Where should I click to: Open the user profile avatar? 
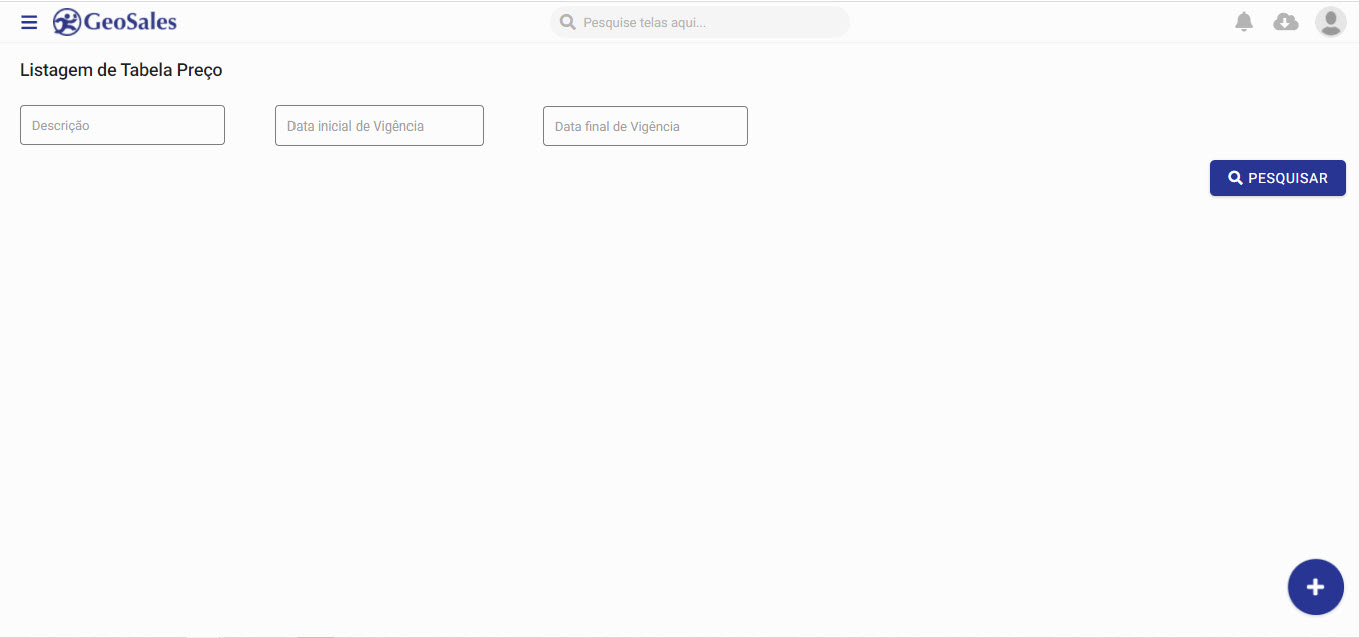pyautogui.click(x=1330, y=22)
